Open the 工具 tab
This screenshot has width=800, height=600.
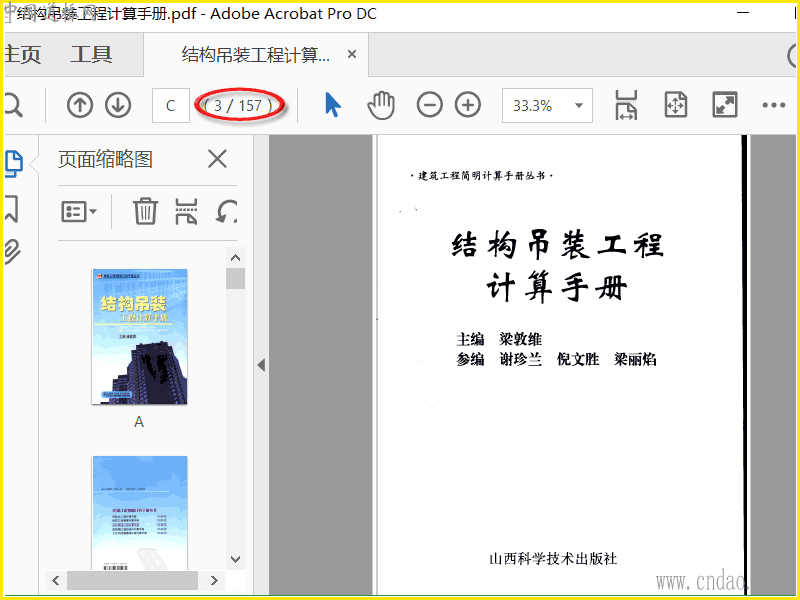pyautogui.click(x=91, y=54)
